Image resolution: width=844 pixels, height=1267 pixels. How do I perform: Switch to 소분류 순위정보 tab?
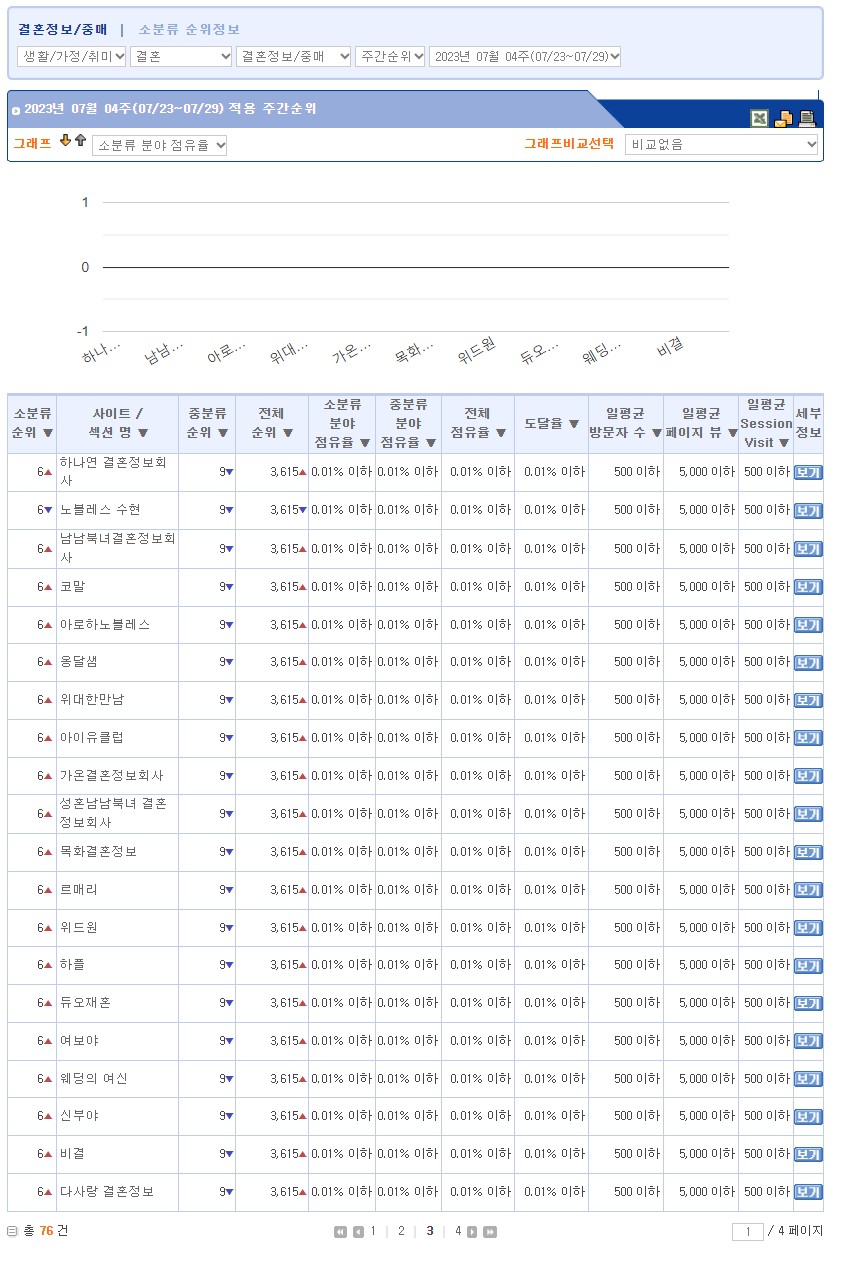click(x=189, y=30)
